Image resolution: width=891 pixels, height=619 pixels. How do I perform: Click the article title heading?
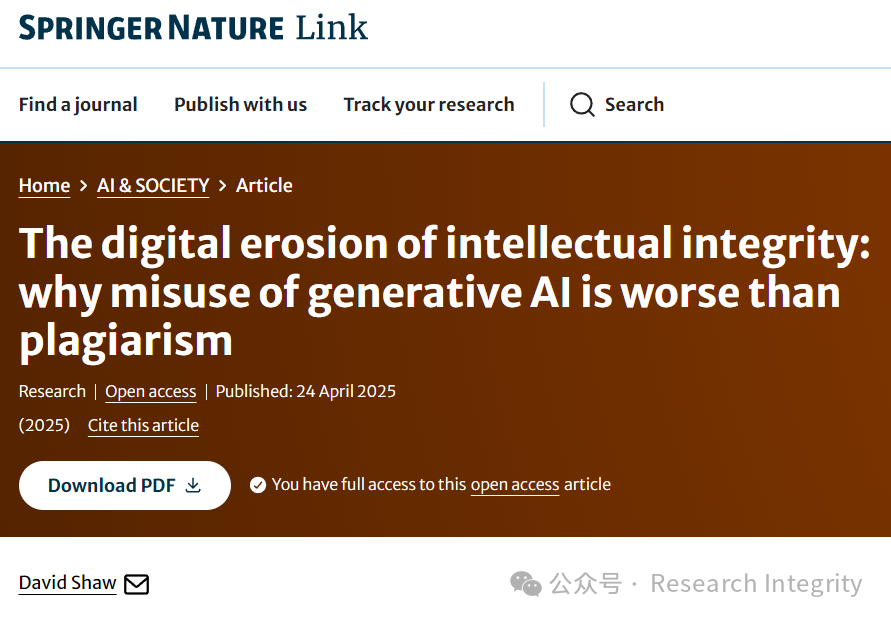pyautogui.click(x=444, y=292)
